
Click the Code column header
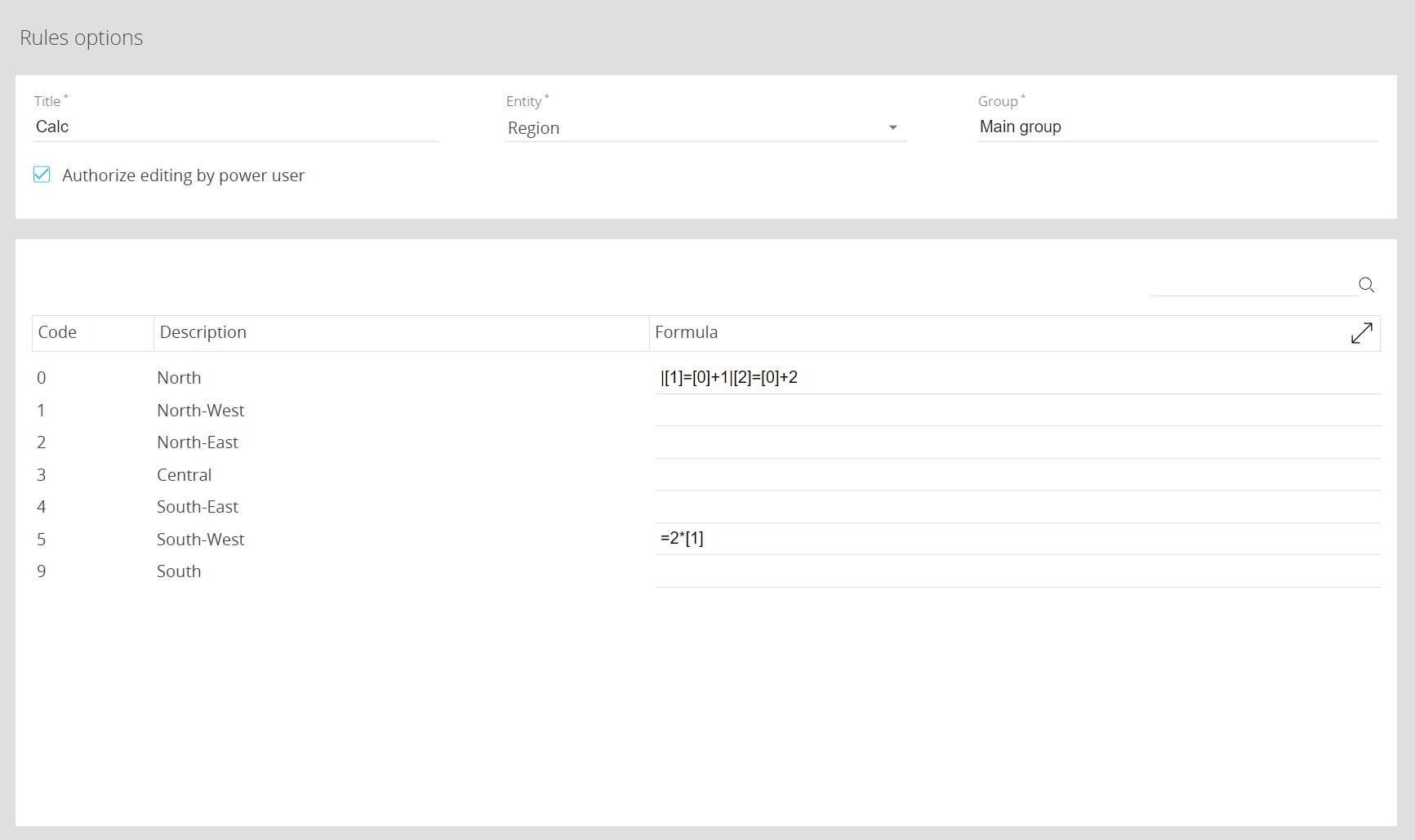[x=58, y=333]
